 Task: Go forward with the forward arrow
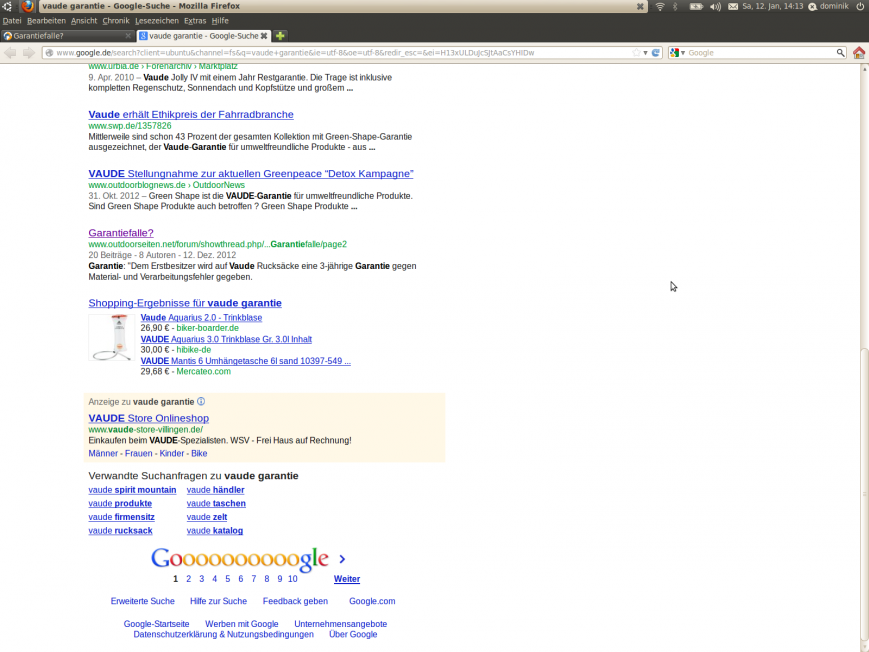28,53
